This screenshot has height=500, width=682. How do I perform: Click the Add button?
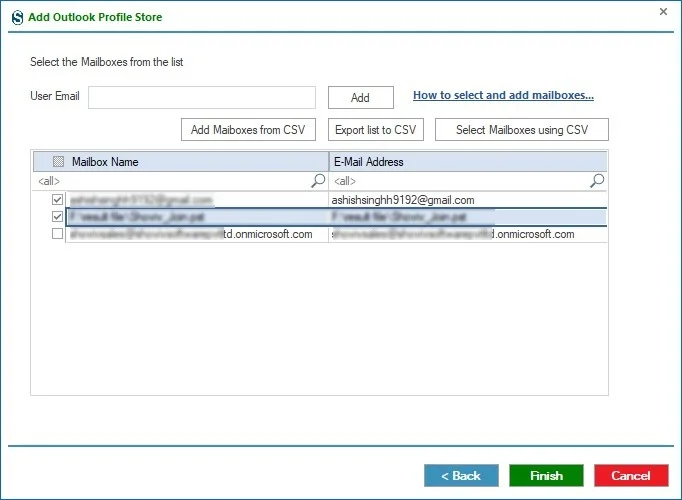tap(361, 97)
